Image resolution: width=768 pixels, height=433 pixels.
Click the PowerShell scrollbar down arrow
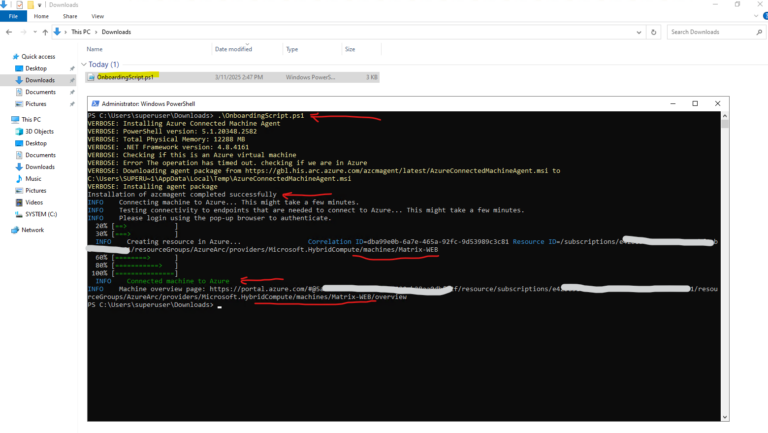(x=725, y=417)
